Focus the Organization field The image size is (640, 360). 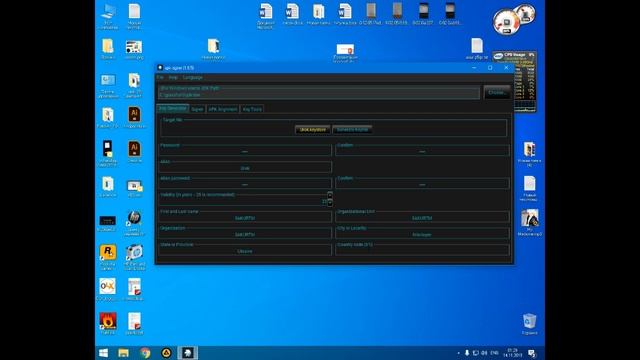point(245,234)
